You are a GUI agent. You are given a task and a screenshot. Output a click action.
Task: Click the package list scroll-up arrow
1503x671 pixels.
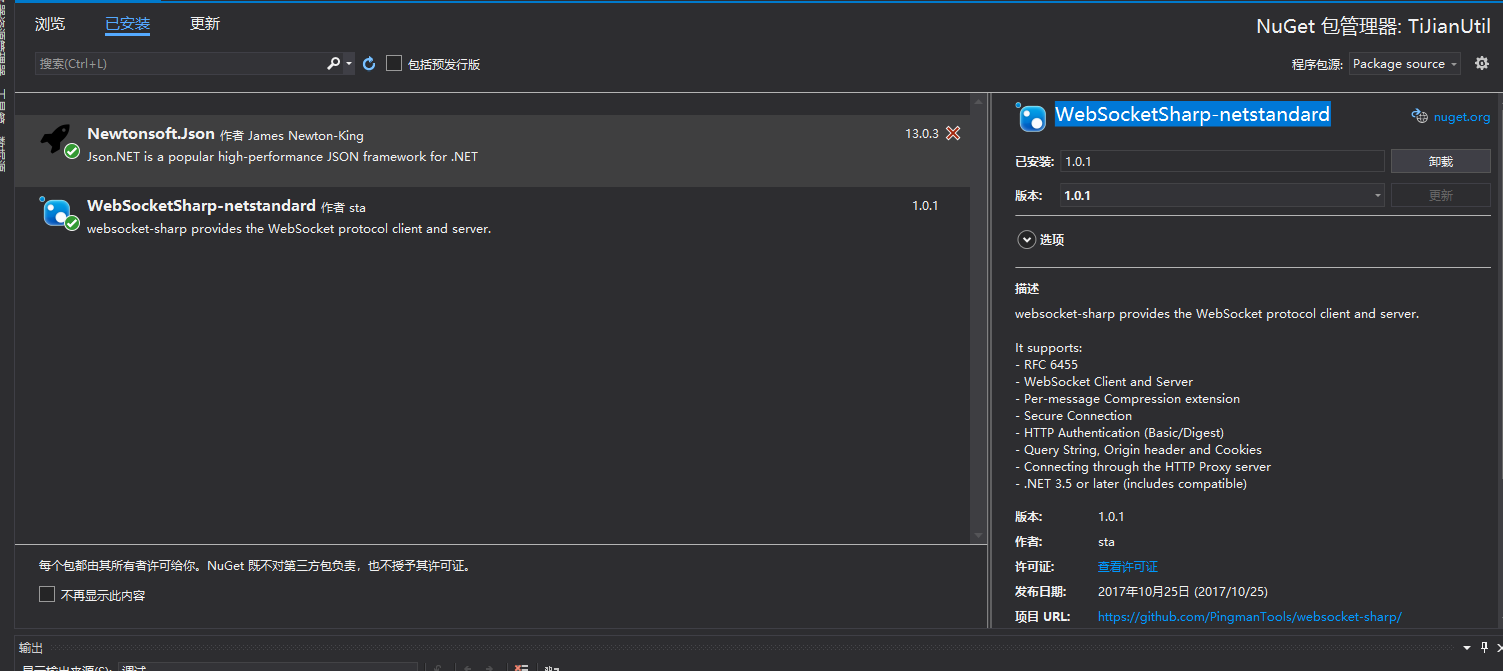point(977,102)
